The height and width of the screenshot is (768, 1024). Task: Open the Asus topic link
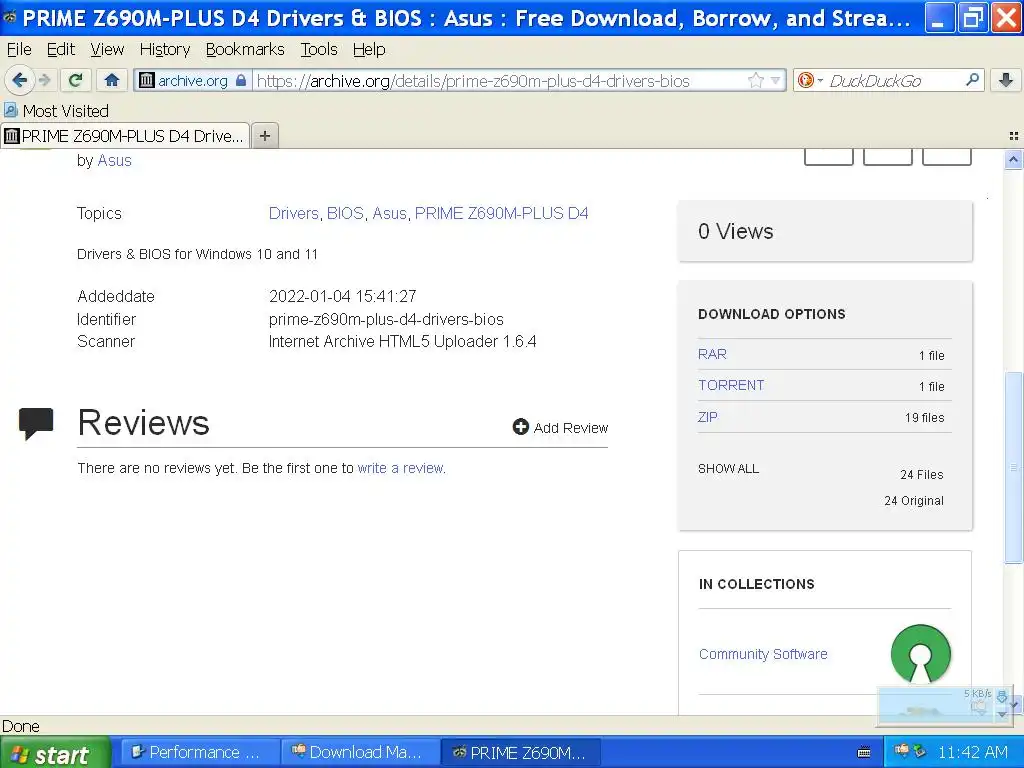click(389, 214)
